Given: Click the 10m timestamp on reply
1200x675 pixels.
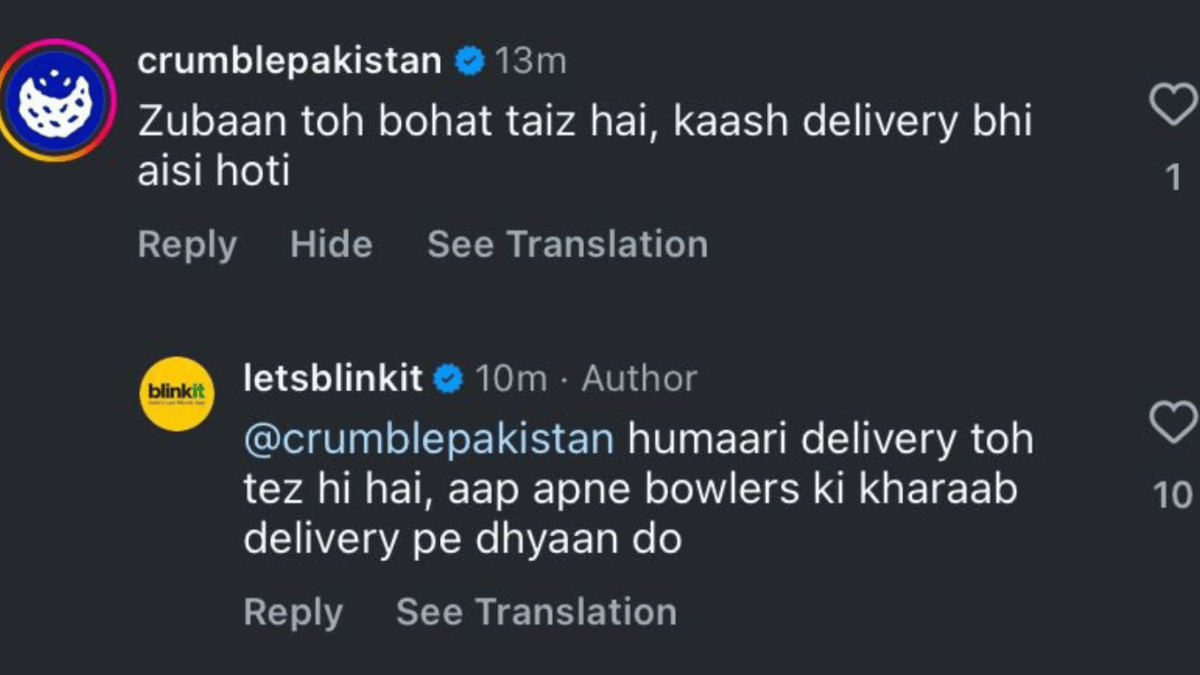Looking at the screenshot, I should click(511, 379).
